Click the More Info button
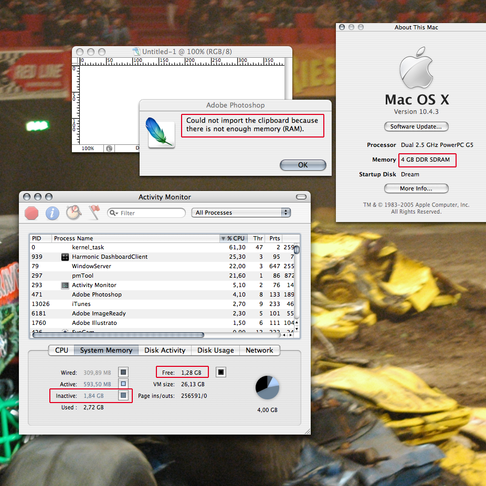 pyautogui.click(x=416, y=189)
